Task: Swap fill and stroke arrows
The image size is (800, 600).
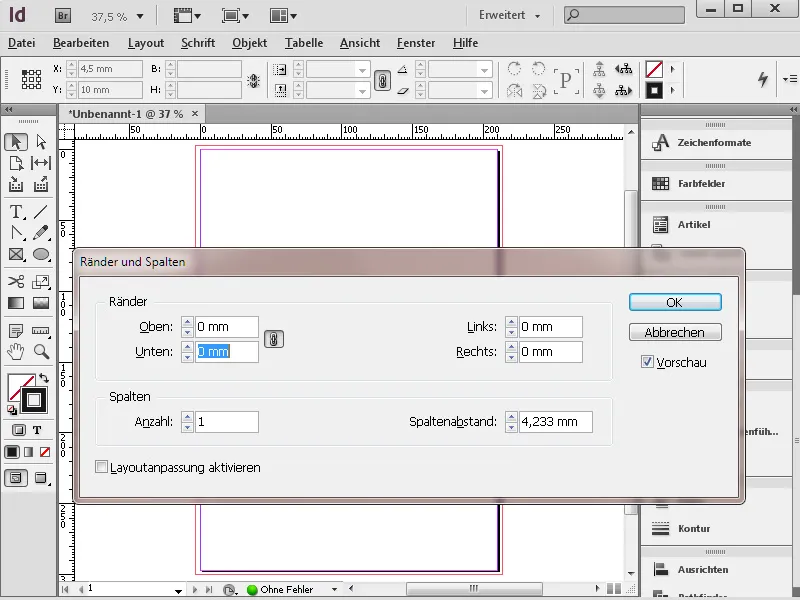Action: click(x=44, y=378)
